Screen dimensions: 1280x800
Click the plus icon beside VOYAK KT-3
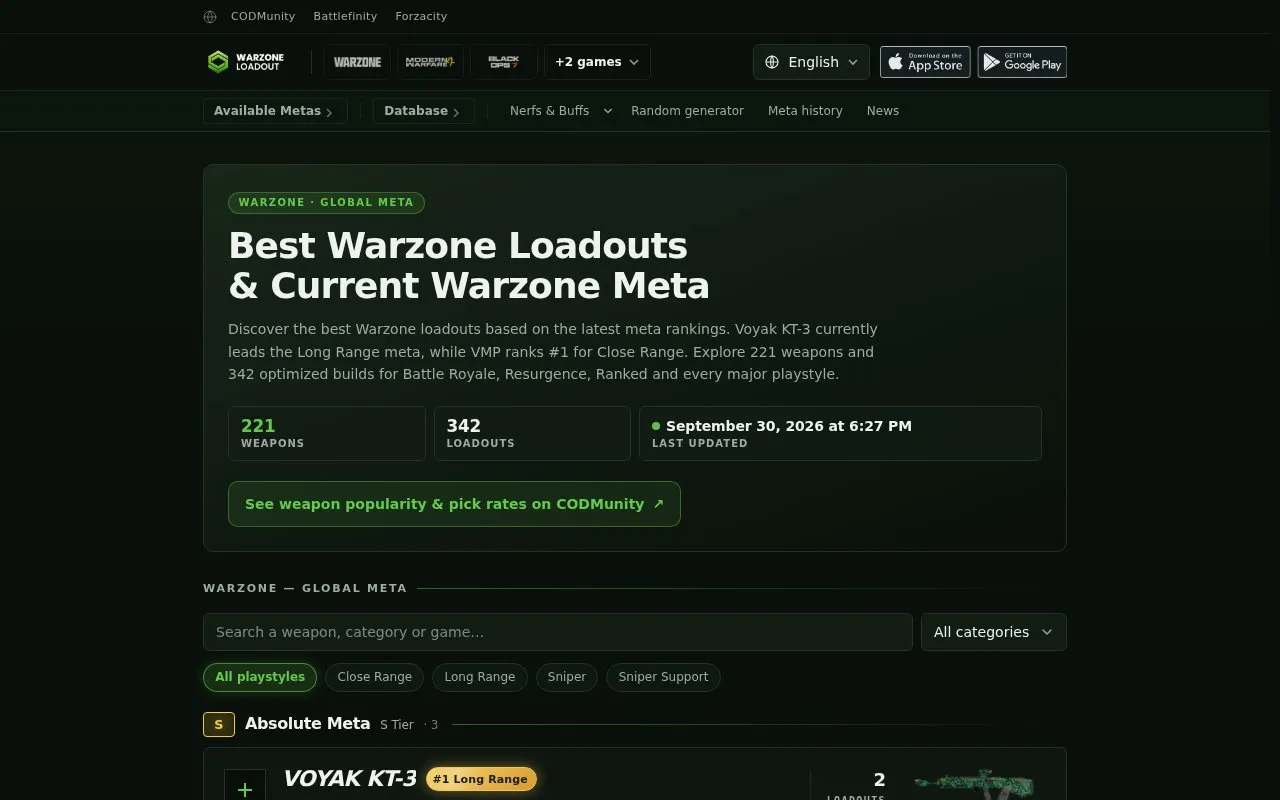[x=245, y=789]
